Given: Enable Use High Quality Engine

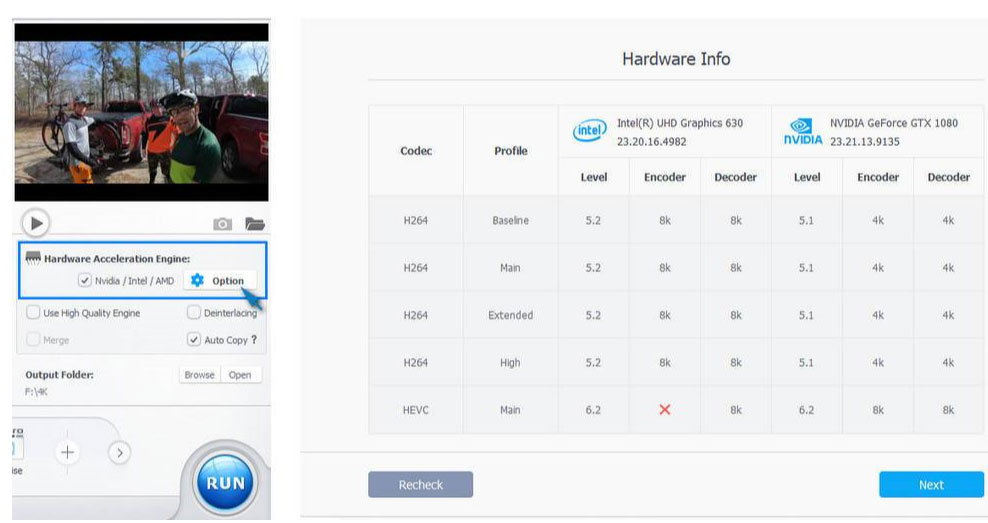Looking at the screenshot, I should tap(33, 312).
